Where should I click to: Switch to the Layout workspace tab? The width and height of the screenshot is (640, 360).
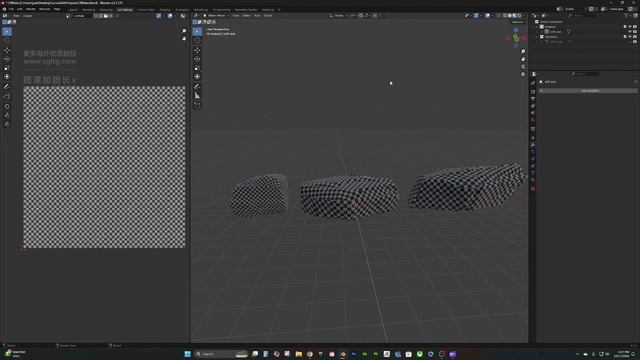pyautogui.click(x=73, y=9)
